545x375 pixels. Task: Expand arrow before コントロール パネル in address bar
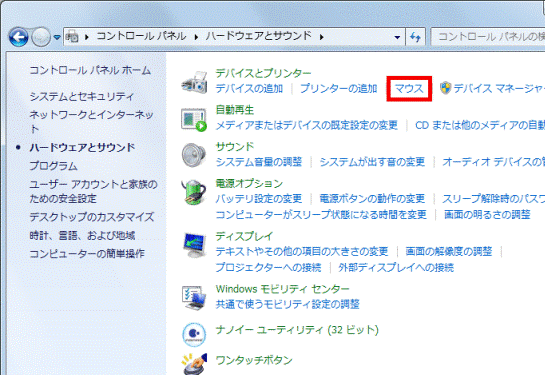(x=87, y=37)
